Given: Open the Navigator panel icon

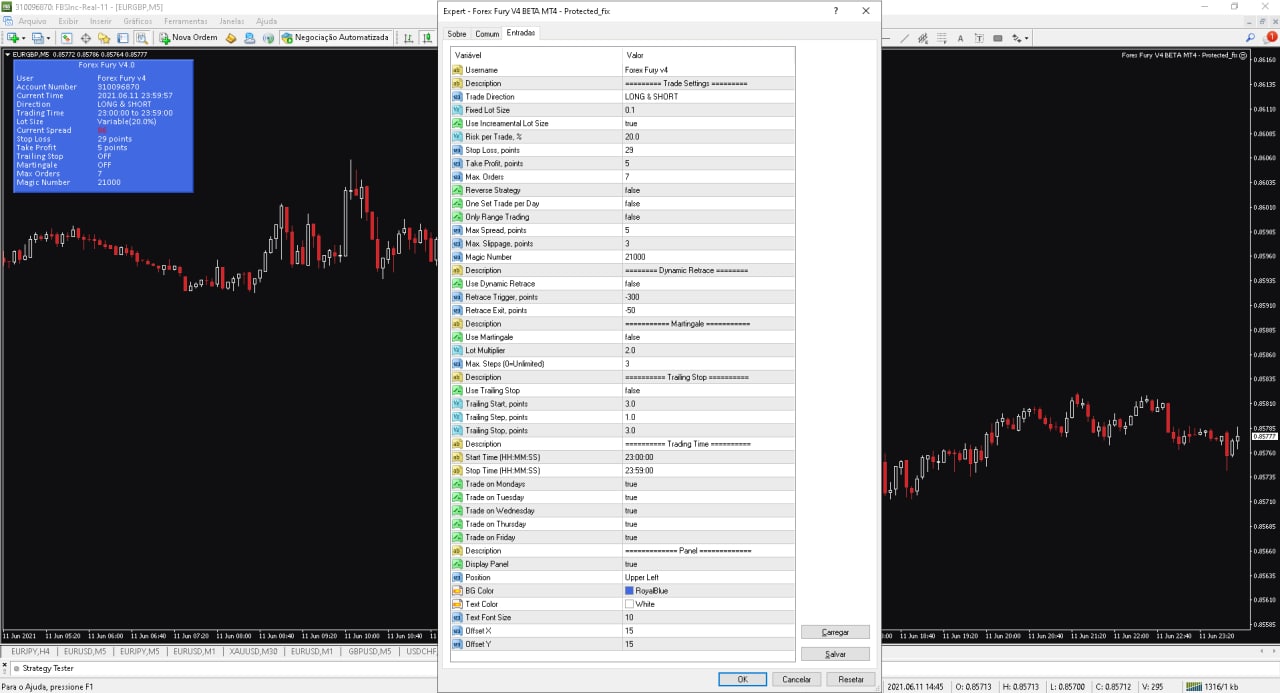Looking at the screenshot, I should [104, 37].
